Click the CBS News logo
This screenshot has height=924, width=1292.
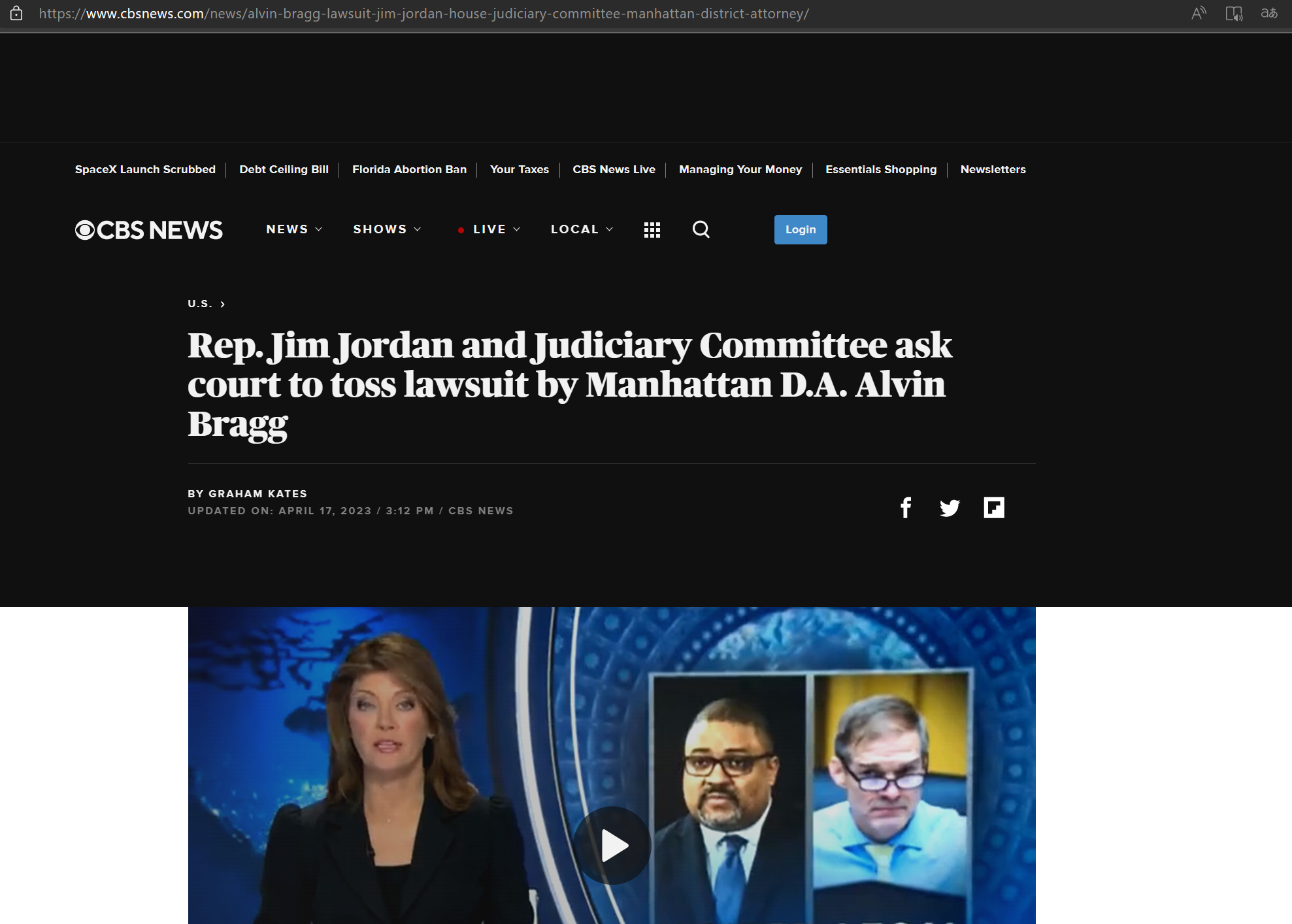pyautogui.click(x=149, y=230)
